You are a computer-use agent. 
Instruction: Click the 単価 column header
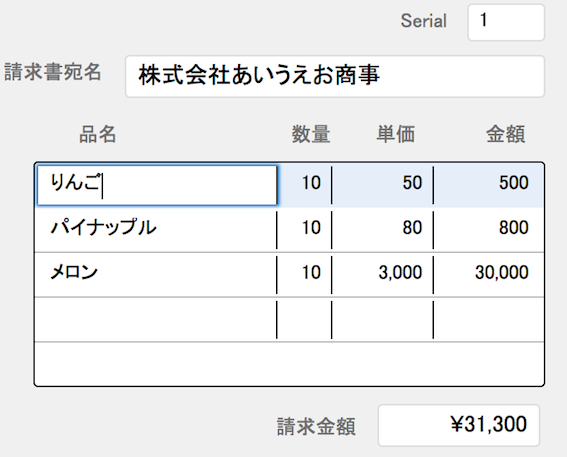(x=396, y=134)
